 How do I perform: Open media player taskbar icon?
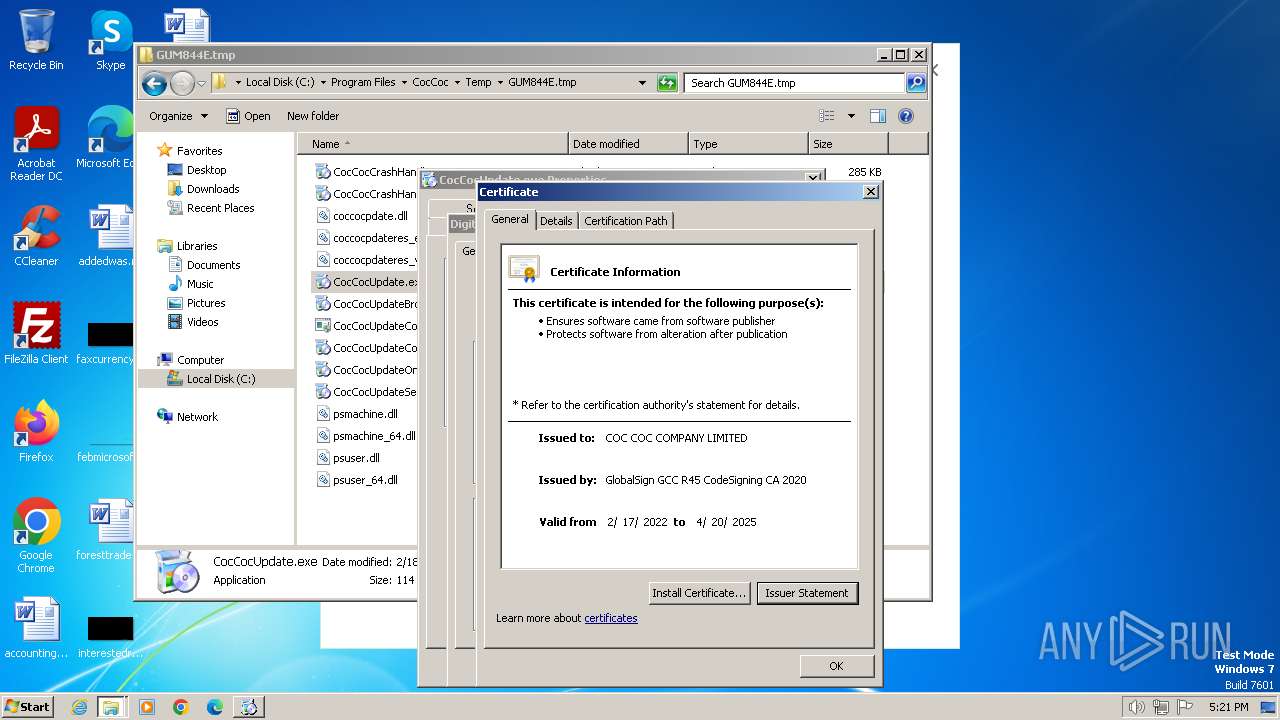coord(147,707)
